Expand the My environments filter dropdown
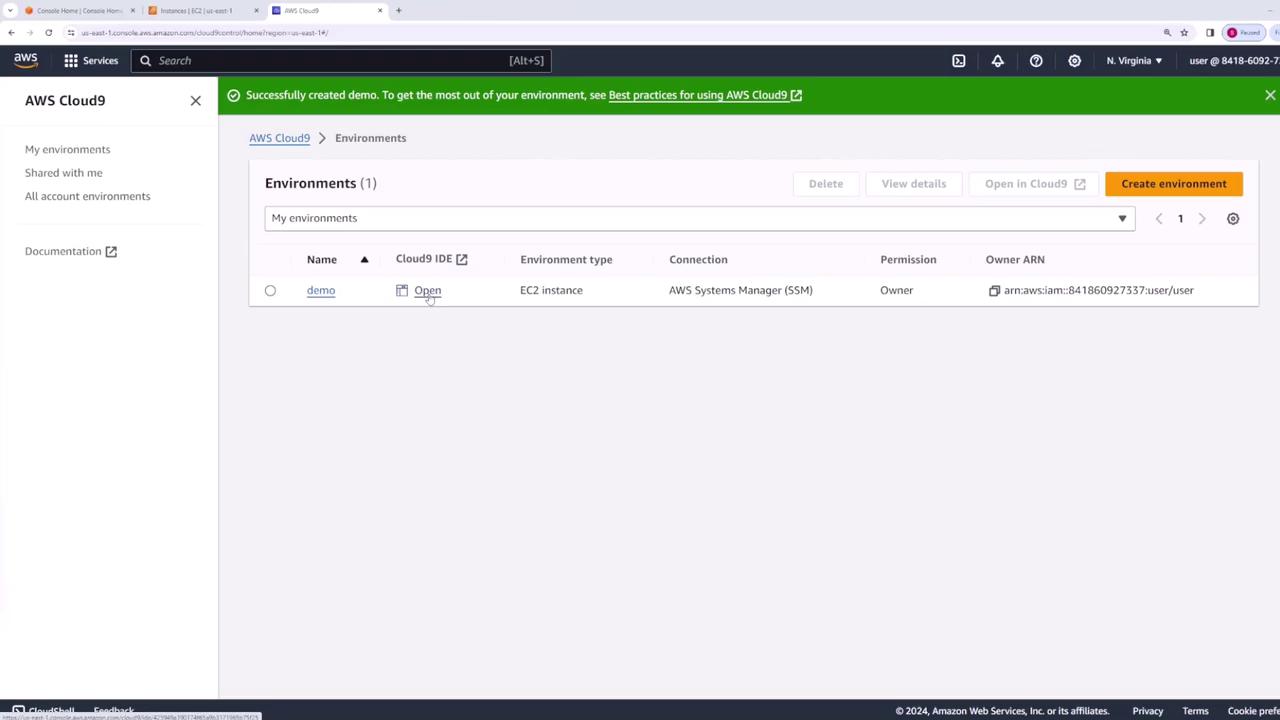Screen dimensions: 1280x720 (700, 218)
